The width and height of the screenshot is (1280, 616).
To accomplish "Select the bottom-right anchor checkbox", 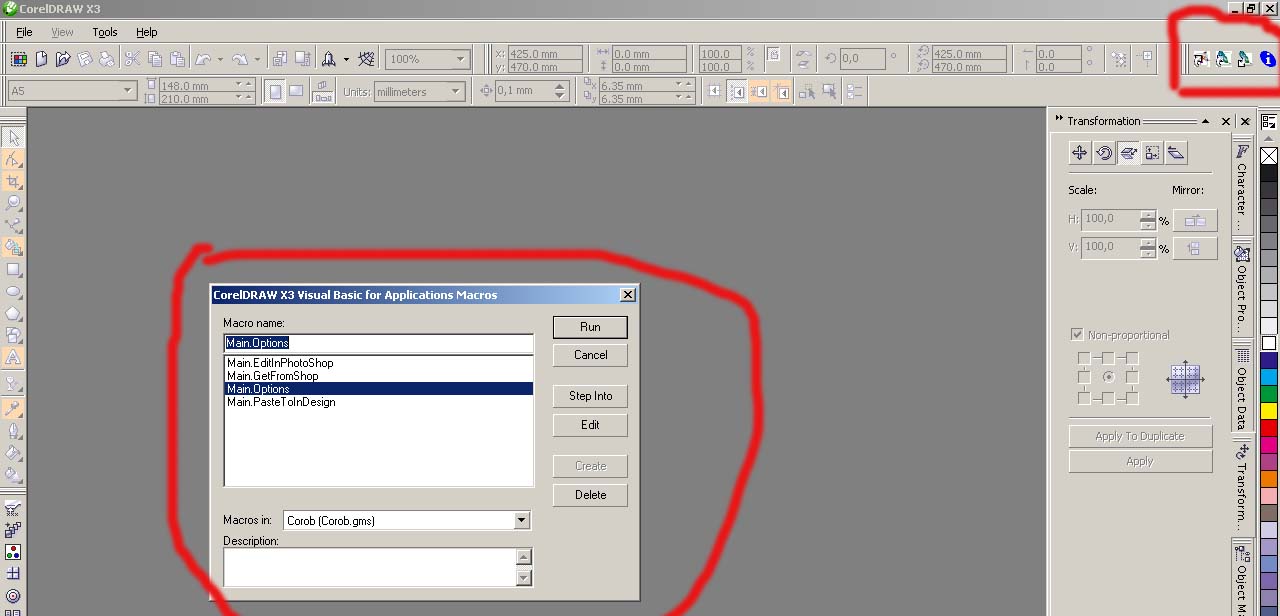I will click(1132, 398).
